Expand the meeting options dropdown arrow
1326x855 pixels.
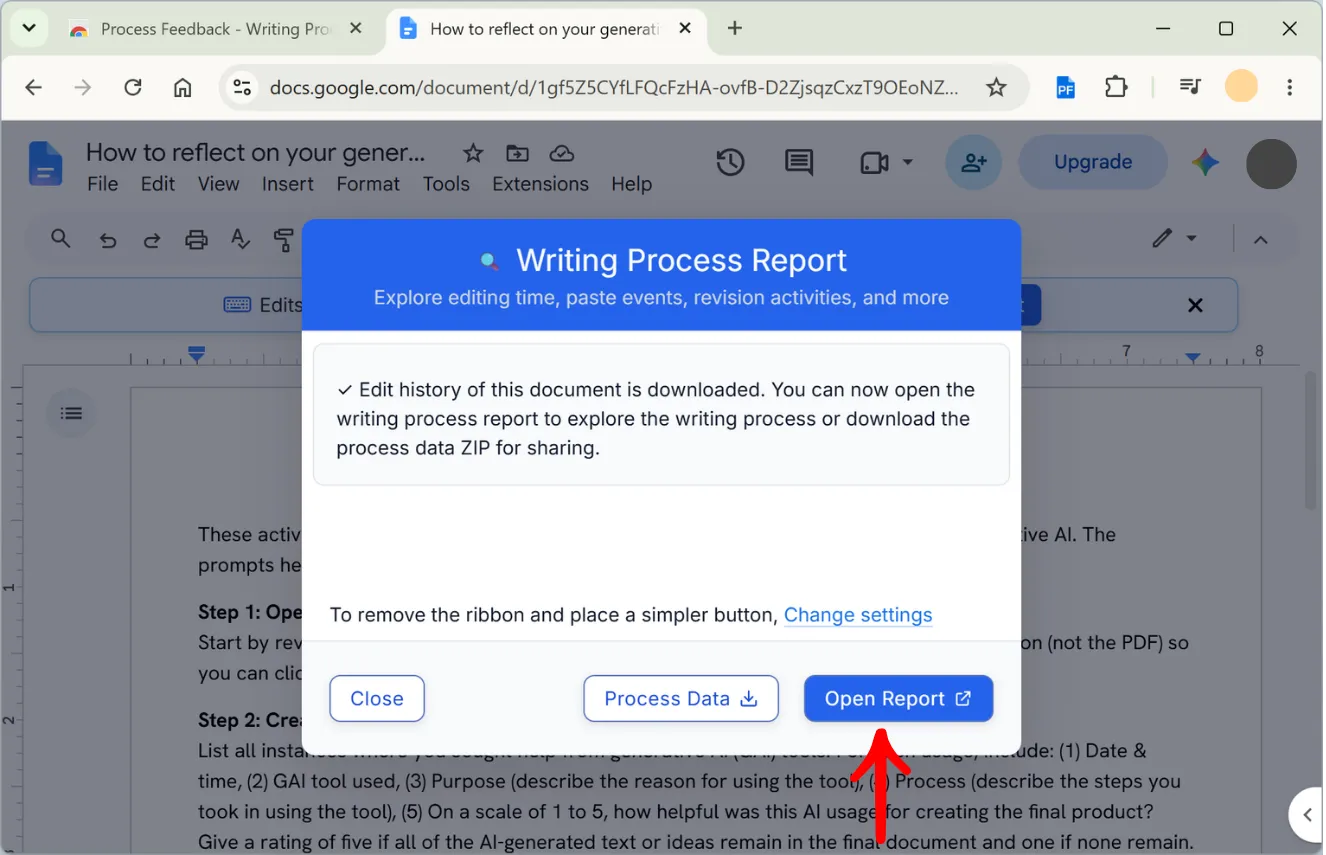[x=908, y=162]
